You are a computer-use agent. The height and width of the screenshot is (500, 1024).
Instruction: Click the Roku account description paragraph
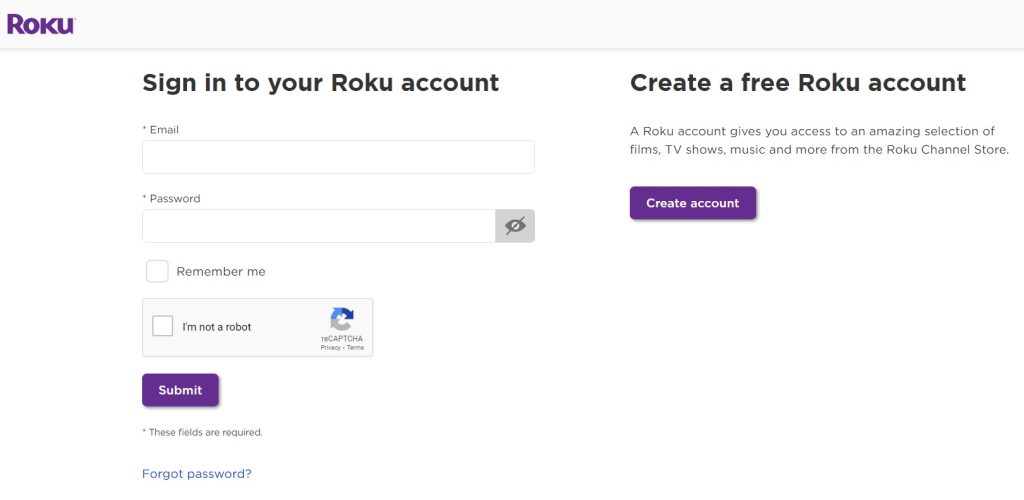pyautogui.click(x=820, y=140)
